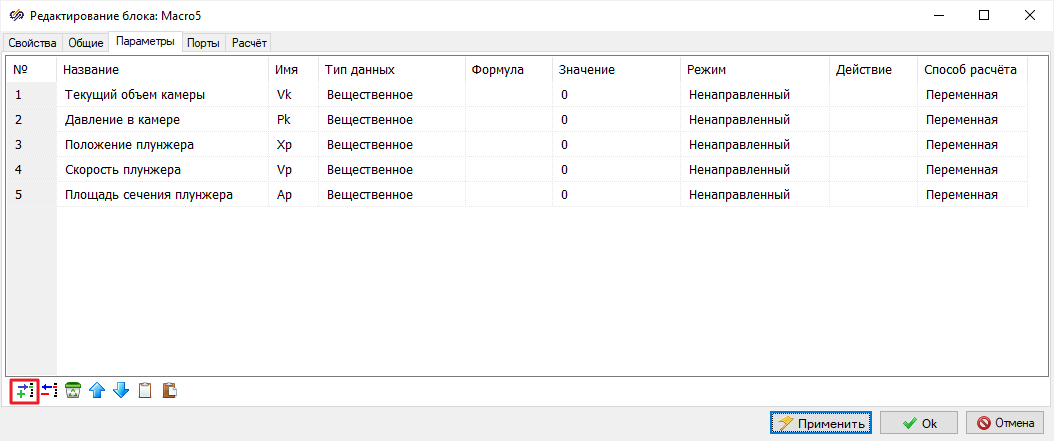Viewport: 1054px width, 441px height.
Task: Switch to the Свойства tab
Action: click(32, 43)
